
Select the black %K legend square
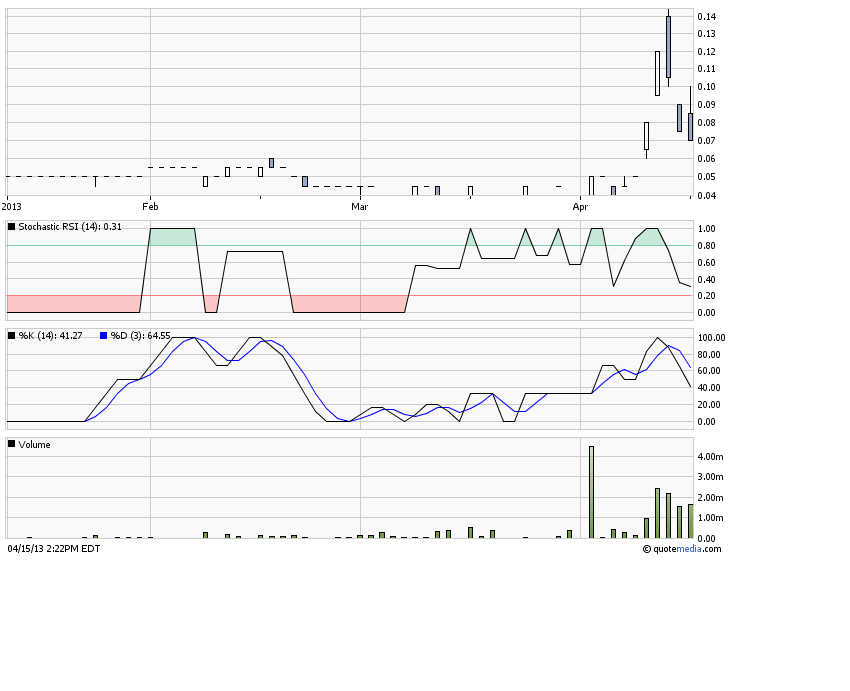[x=12, y=337]
